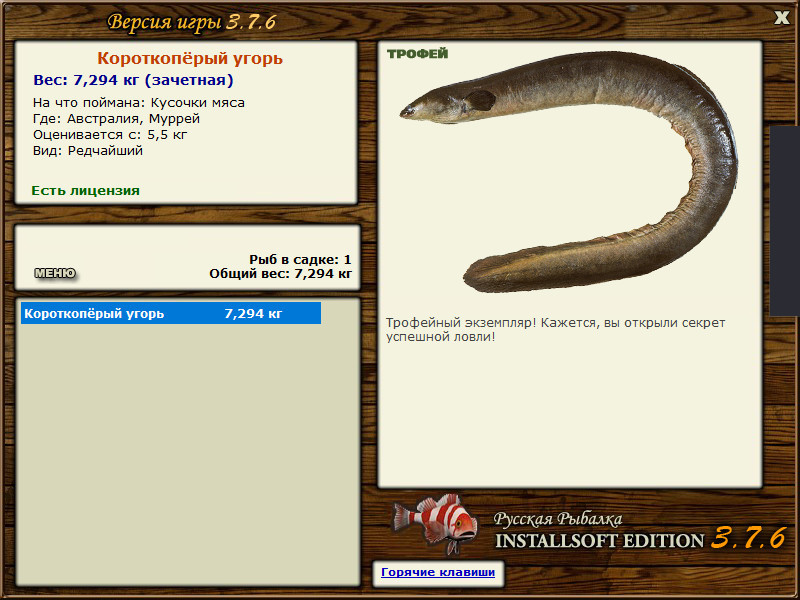Click the Вес: 7,294 кг (зачетная) text
The height and width of the screenshot is (600, 800).
(133, 80)
